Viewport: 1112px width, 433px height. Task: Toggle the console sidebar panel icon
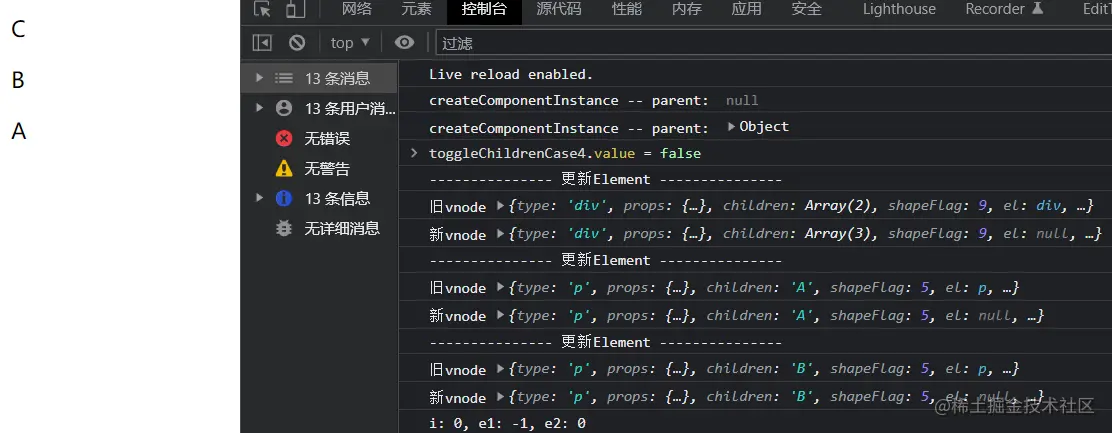pyautogui.click(x=262, y=43)
